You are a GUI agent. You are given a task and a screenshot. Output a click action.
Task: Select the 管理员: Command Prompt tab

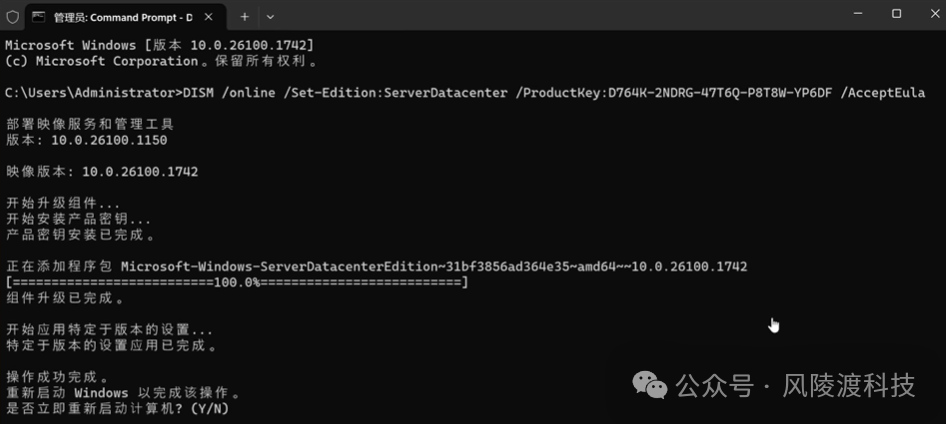pos(120,16)
